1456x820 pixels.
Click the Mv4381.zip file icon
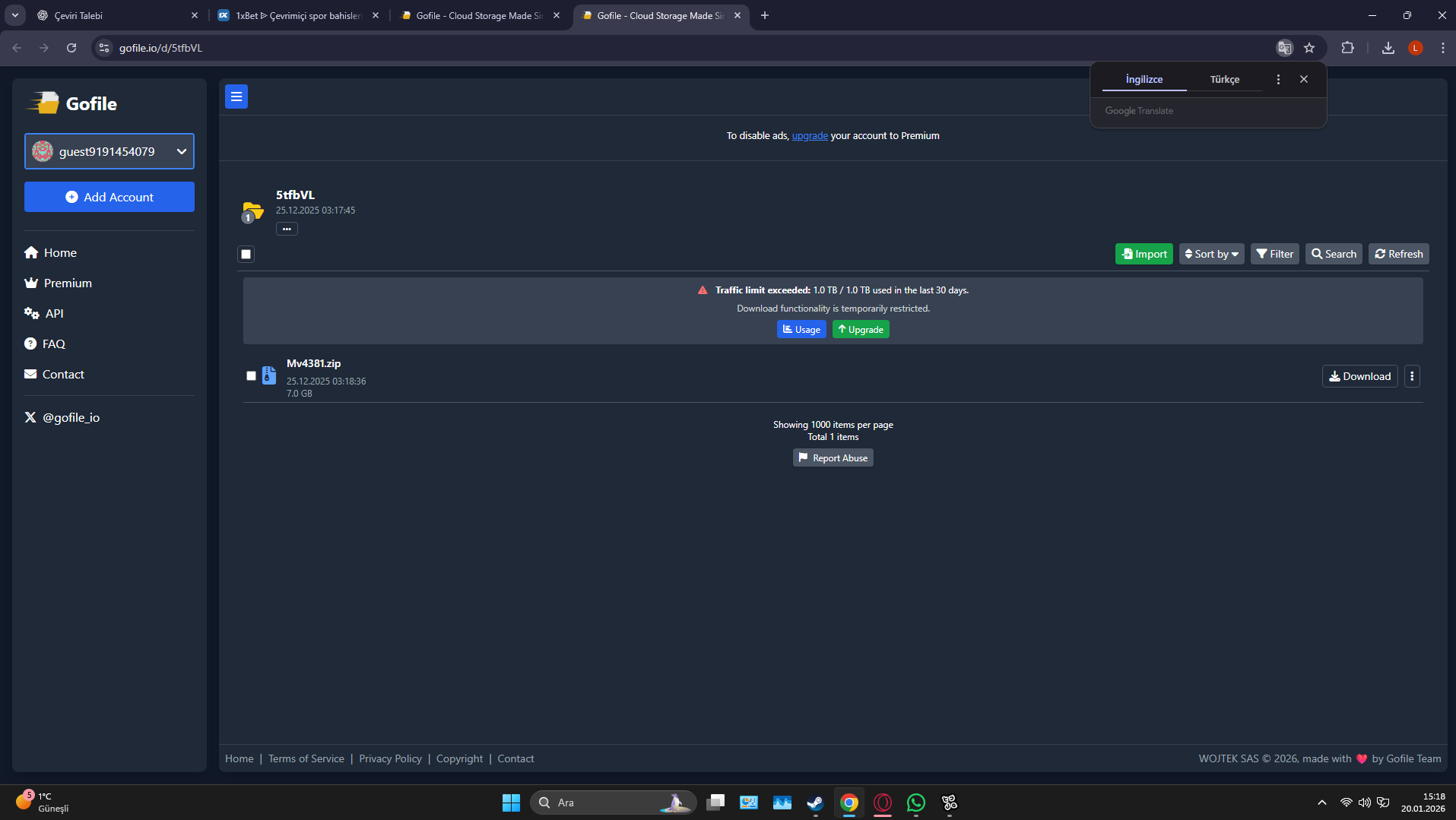(269, 375)
